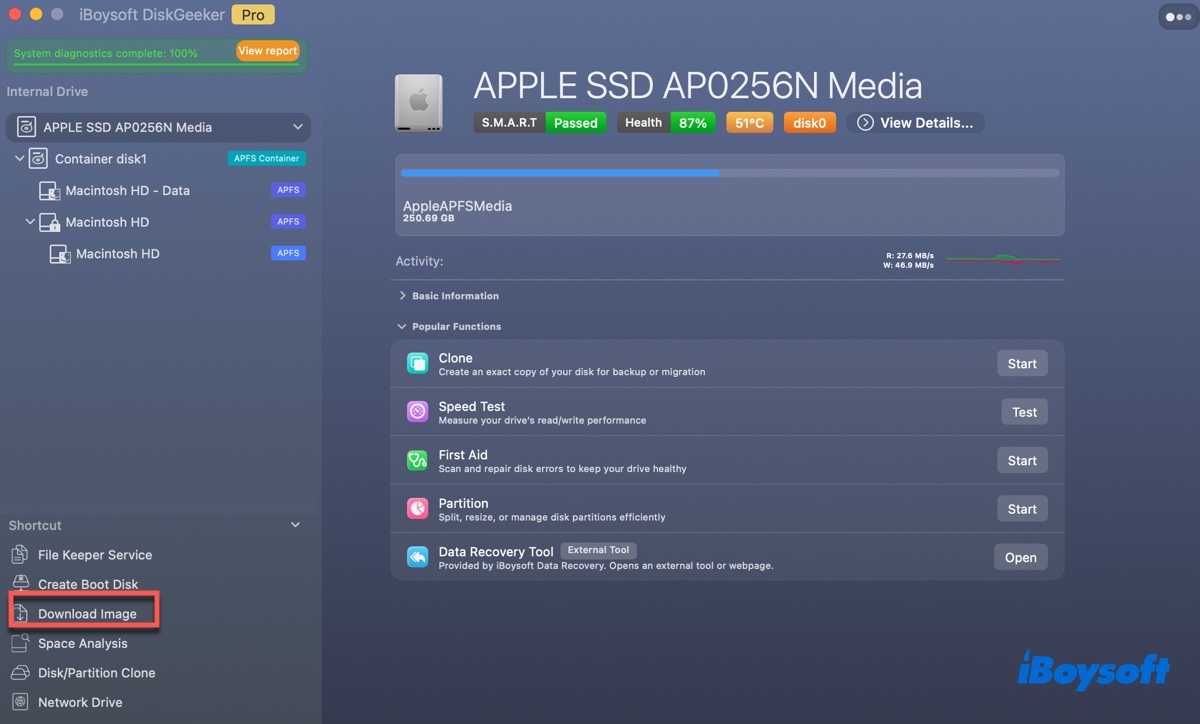The width and height of the screenshot is (1200, 724).
Task: Click the Data Recovery Tool icon
Action: coord(418,558)
